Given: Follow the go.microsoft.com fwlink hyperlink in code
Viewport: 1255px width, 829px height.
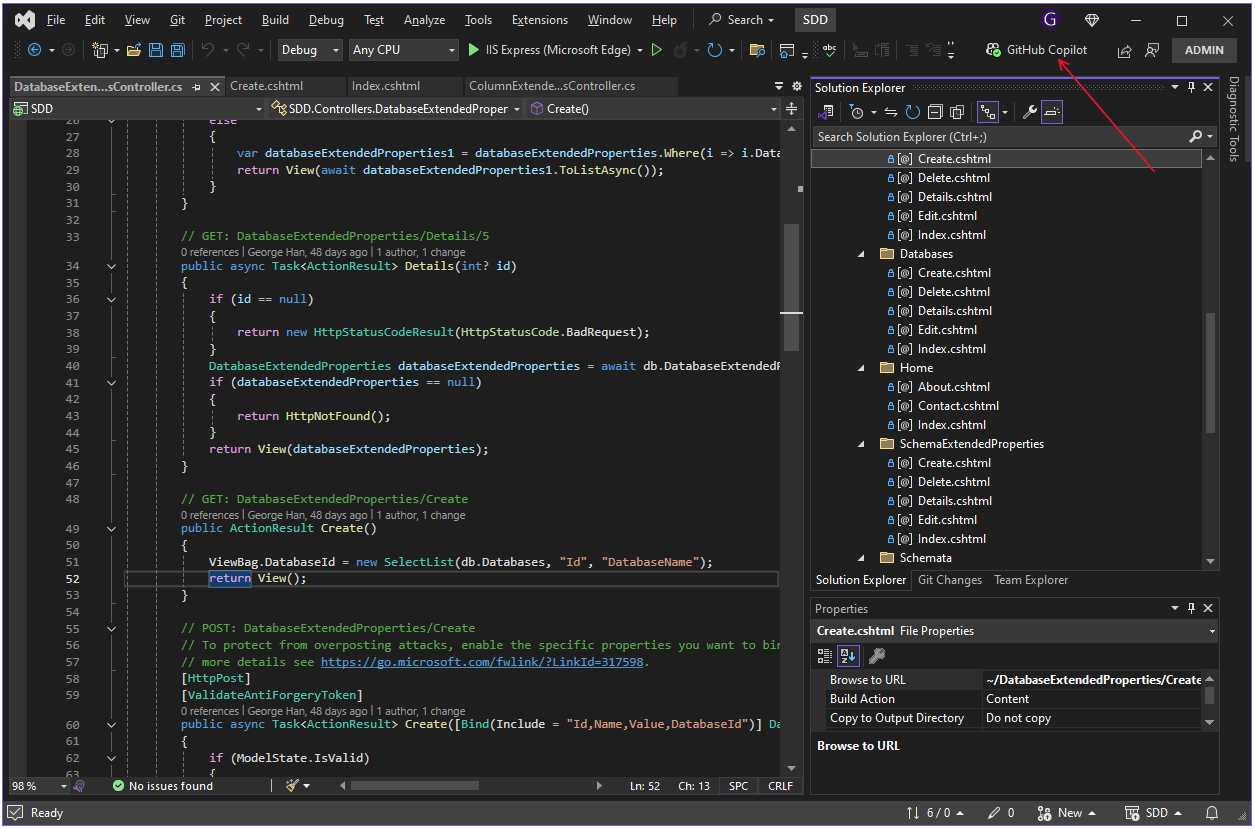Looking at the screenshot, I should (x=483, y=662).
